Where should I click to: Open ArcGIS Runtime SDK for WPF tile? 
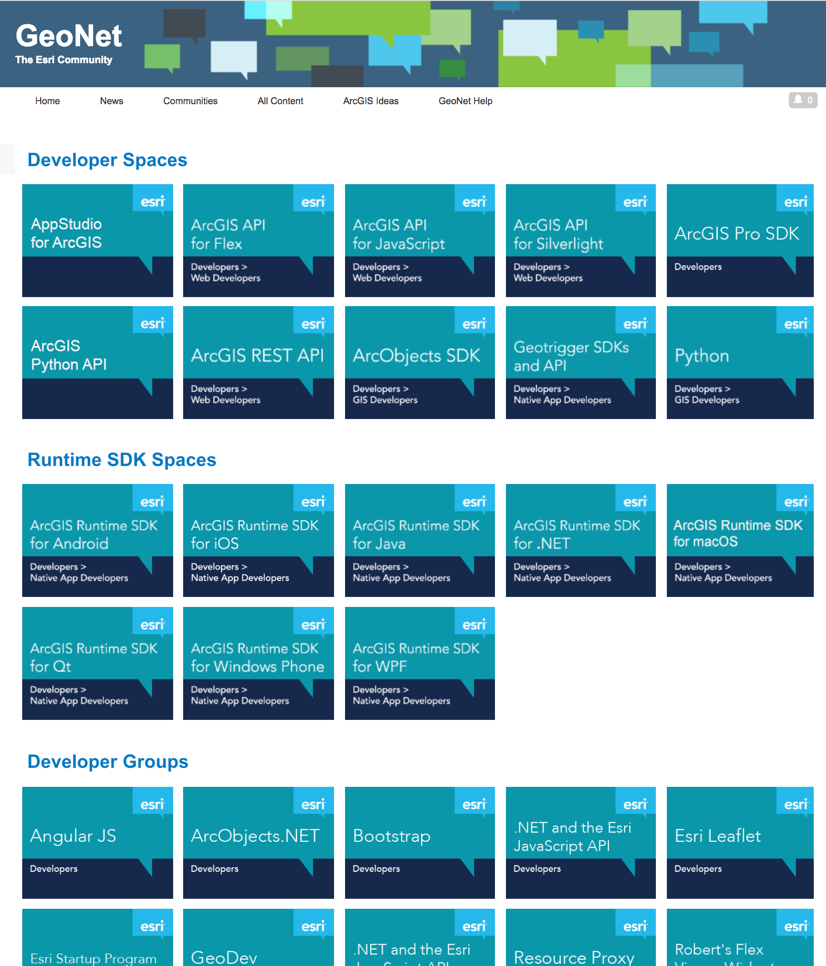pyautogui.click(x=420, y=664)
